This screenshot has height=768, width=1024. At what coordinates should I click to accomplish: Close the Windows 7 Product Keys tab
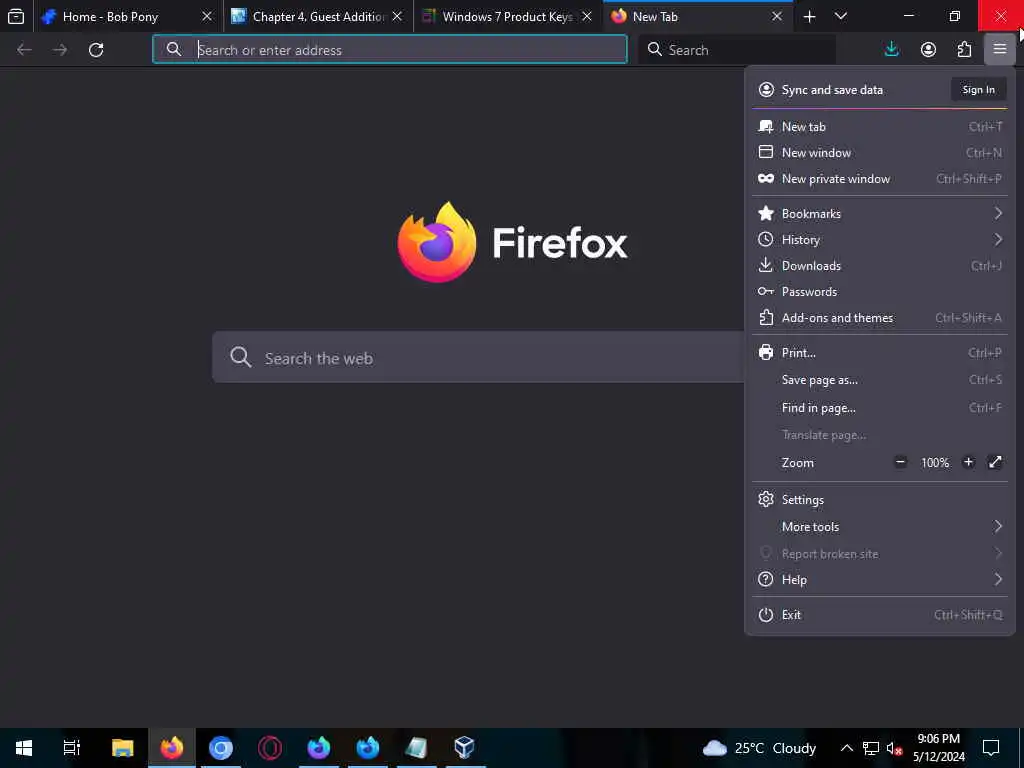tap(587, 16)
